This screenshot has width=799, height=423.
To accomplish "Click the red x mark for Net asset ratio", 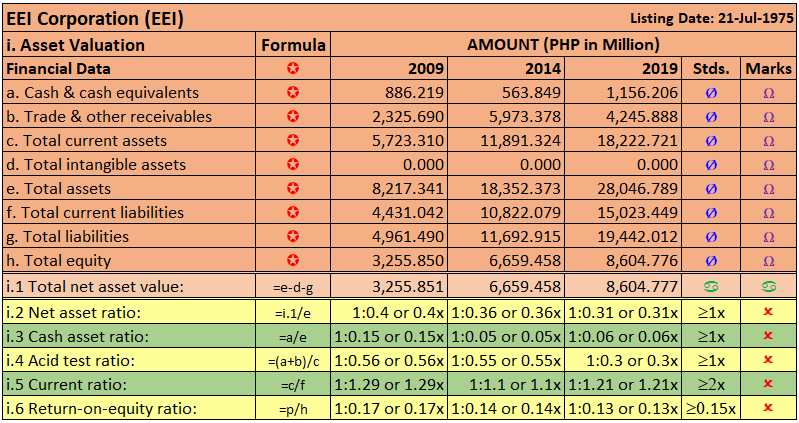I will [x=768, y=311].
